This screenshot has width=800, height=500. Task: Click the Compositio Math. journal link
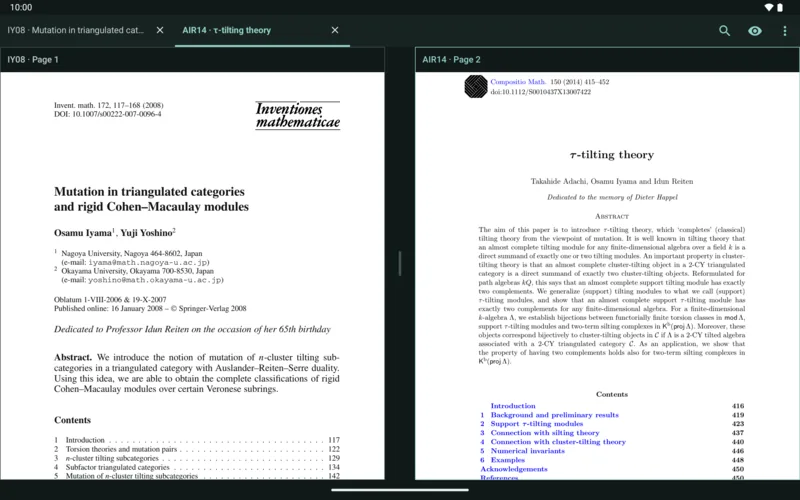click(518, 82)
